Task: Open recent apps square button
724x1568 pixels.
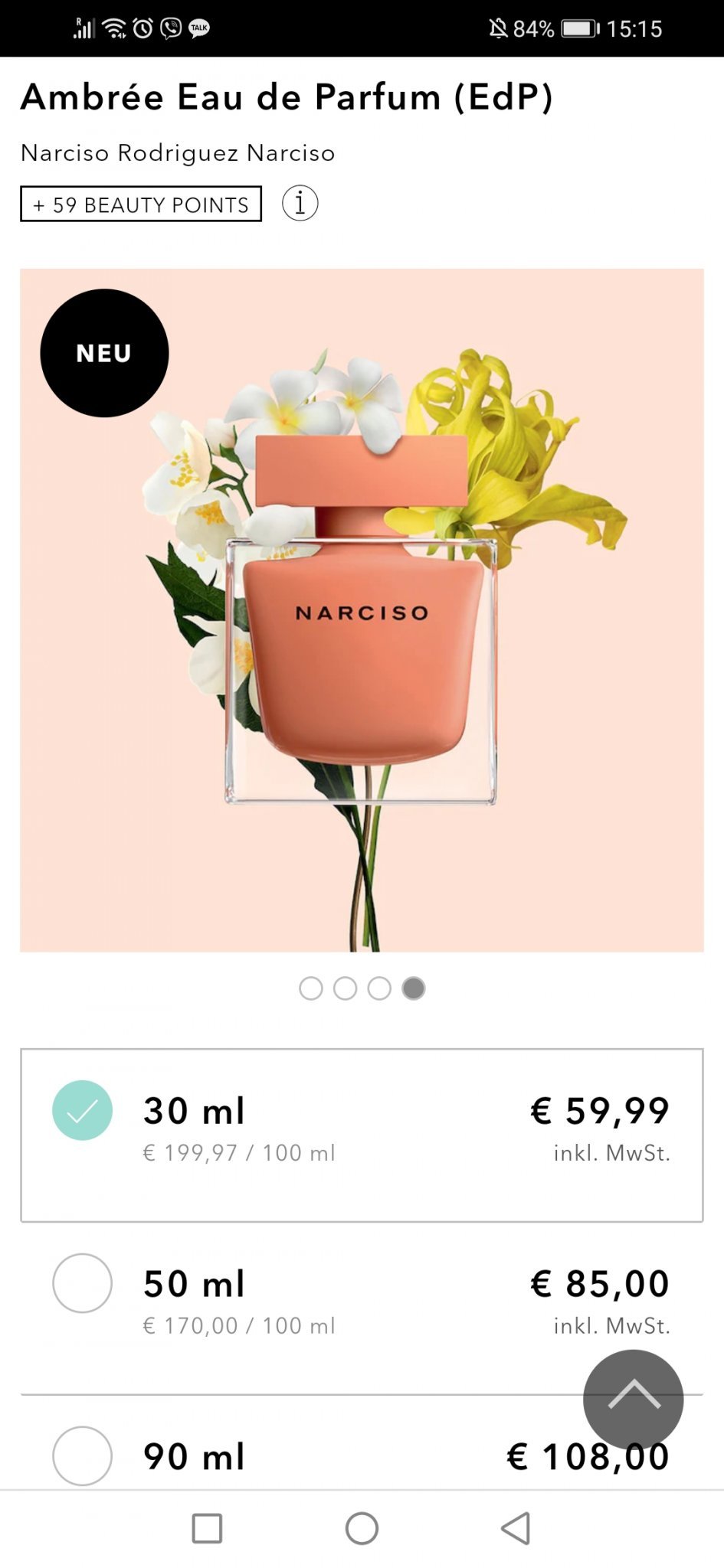Action: pos(207,1528)
